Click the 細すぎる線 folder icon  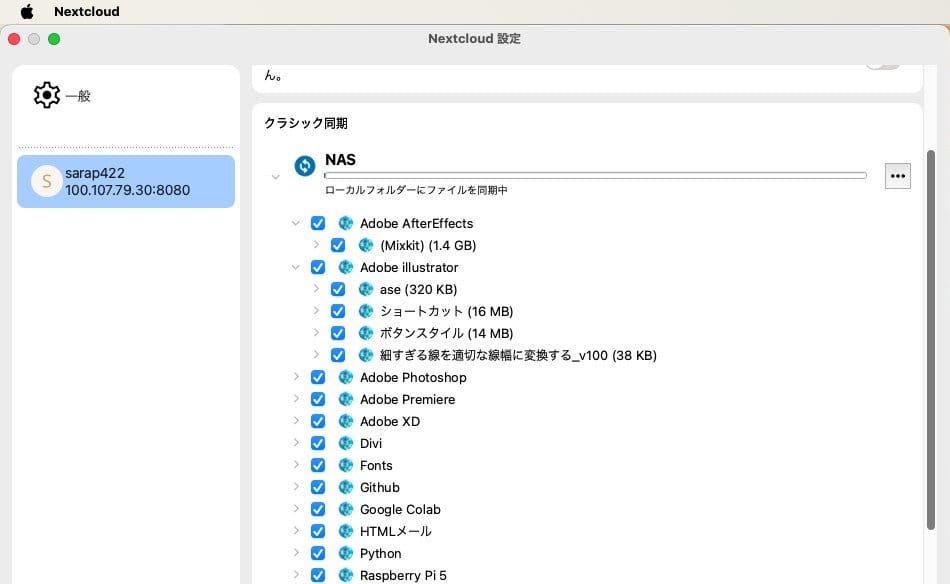(x=366, y=355)
